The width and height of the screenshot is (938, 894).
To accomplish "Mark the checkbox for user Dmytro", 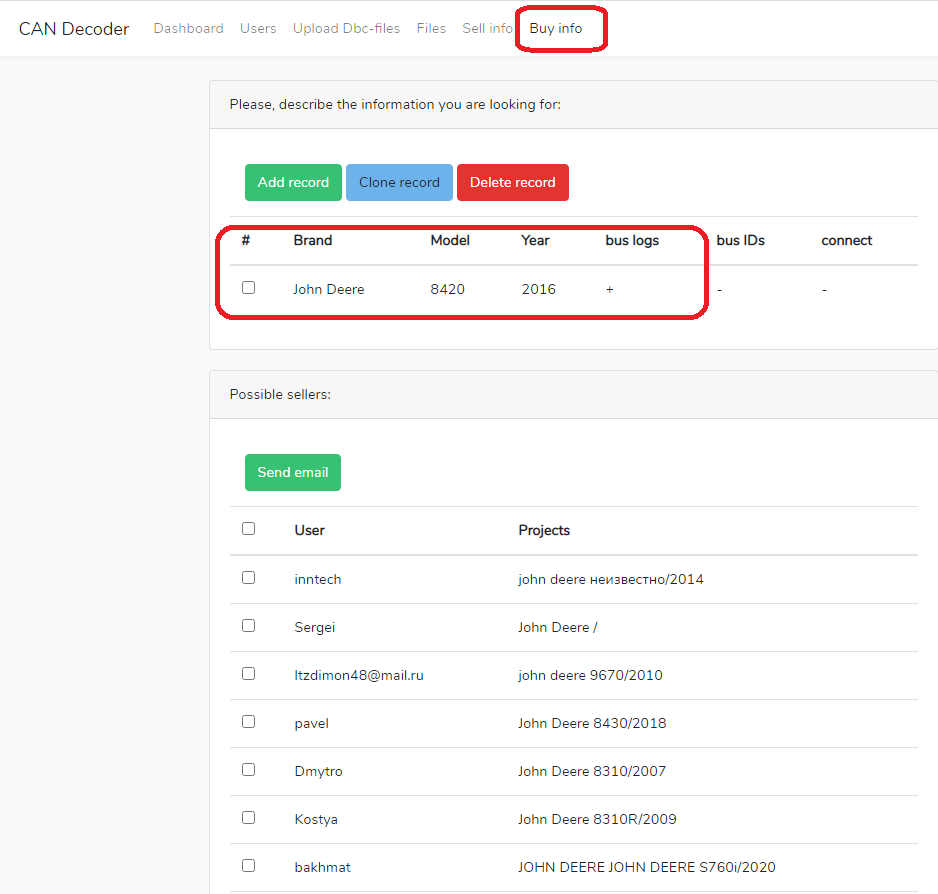I will point(249,770).
